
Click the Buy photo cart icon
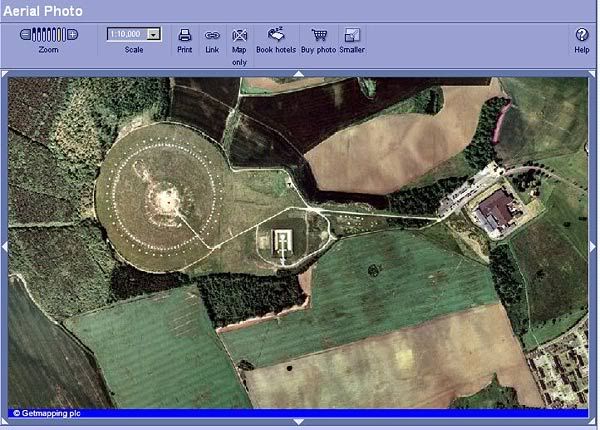point(319,35)
